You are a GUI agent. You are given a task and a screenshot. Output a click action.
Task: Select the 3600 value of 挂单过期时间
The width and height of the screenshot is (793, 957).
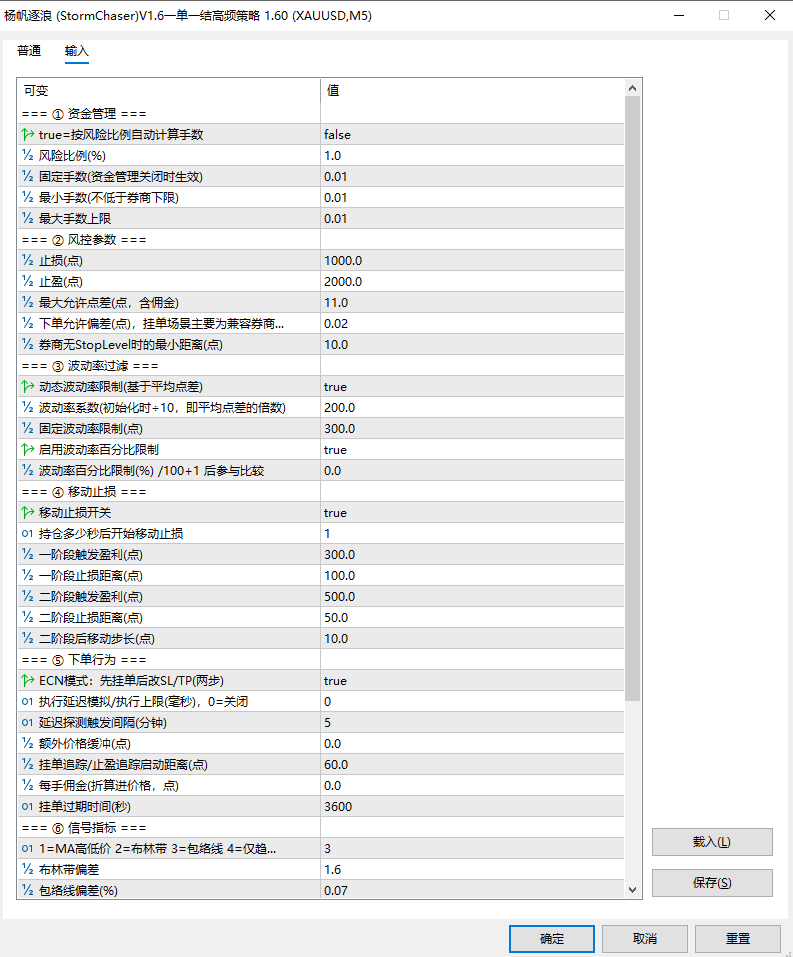pyautogui.click(x=338, y=806)
